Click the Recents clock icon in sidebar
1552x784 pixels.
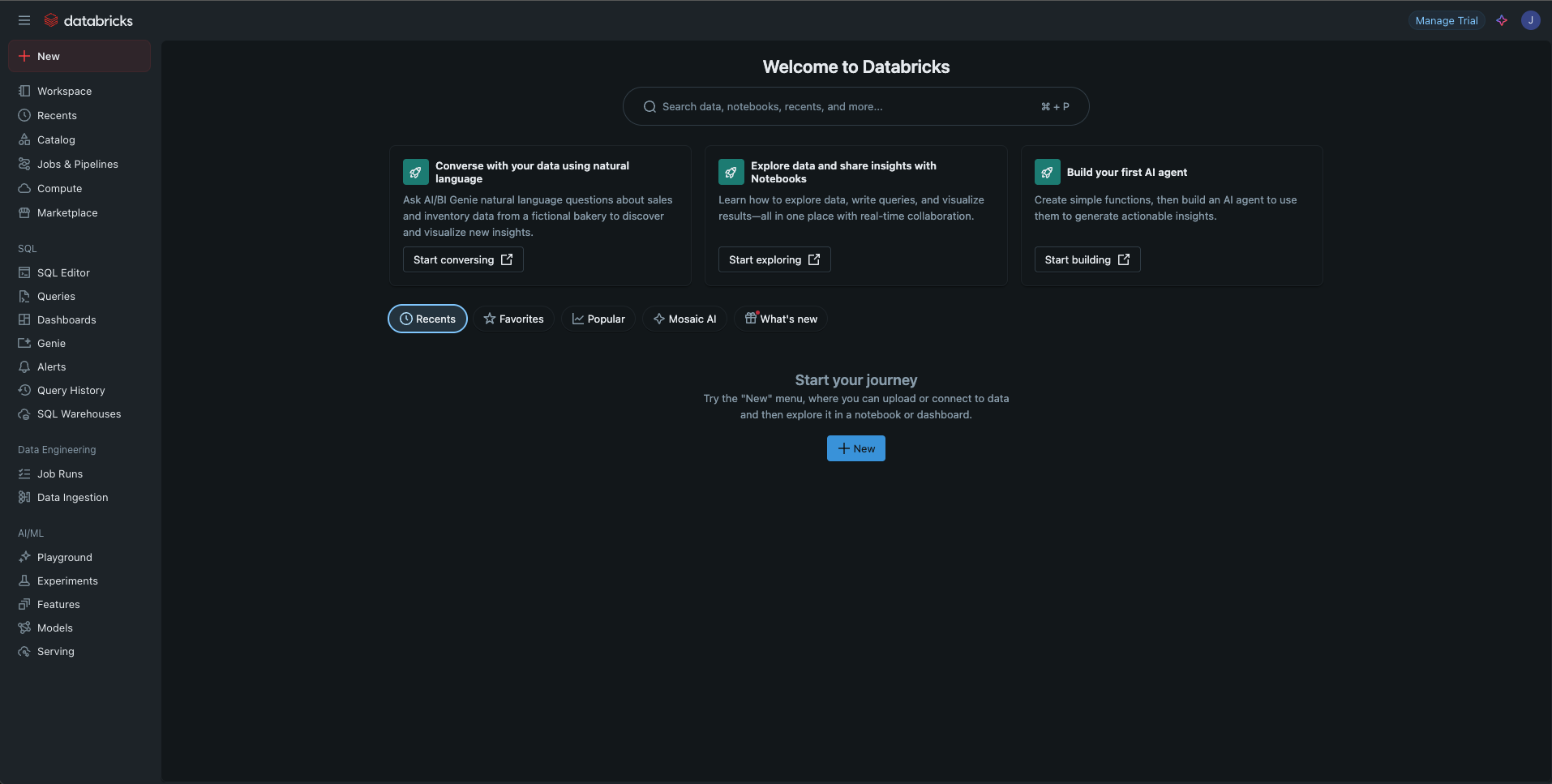tap(24, 115)
